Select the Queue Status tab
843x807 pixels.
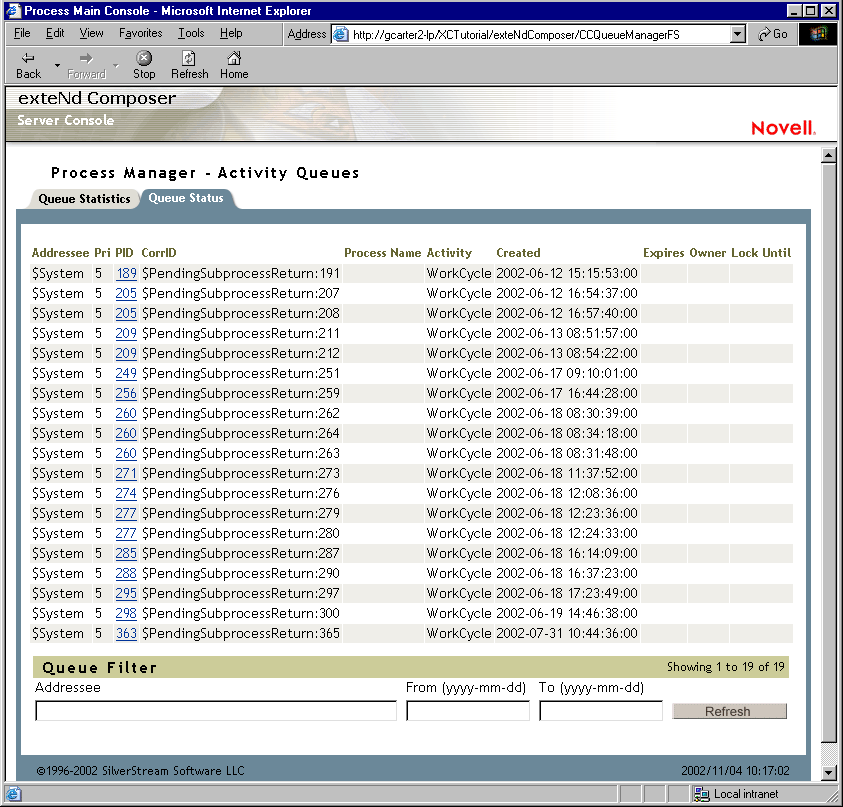tap(186, 198)
